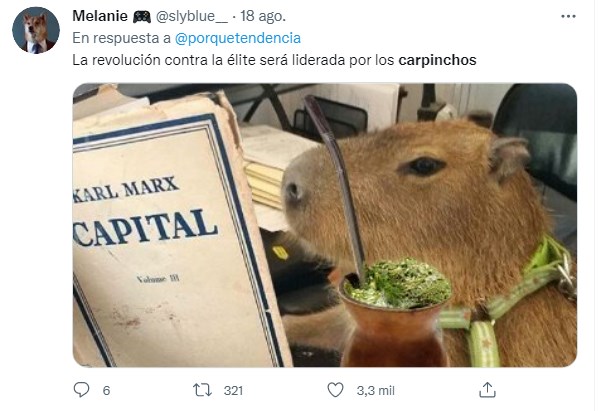Click the bold word carpinchos
This screenshot has height=411, width=602.
[x=437, y=60]
